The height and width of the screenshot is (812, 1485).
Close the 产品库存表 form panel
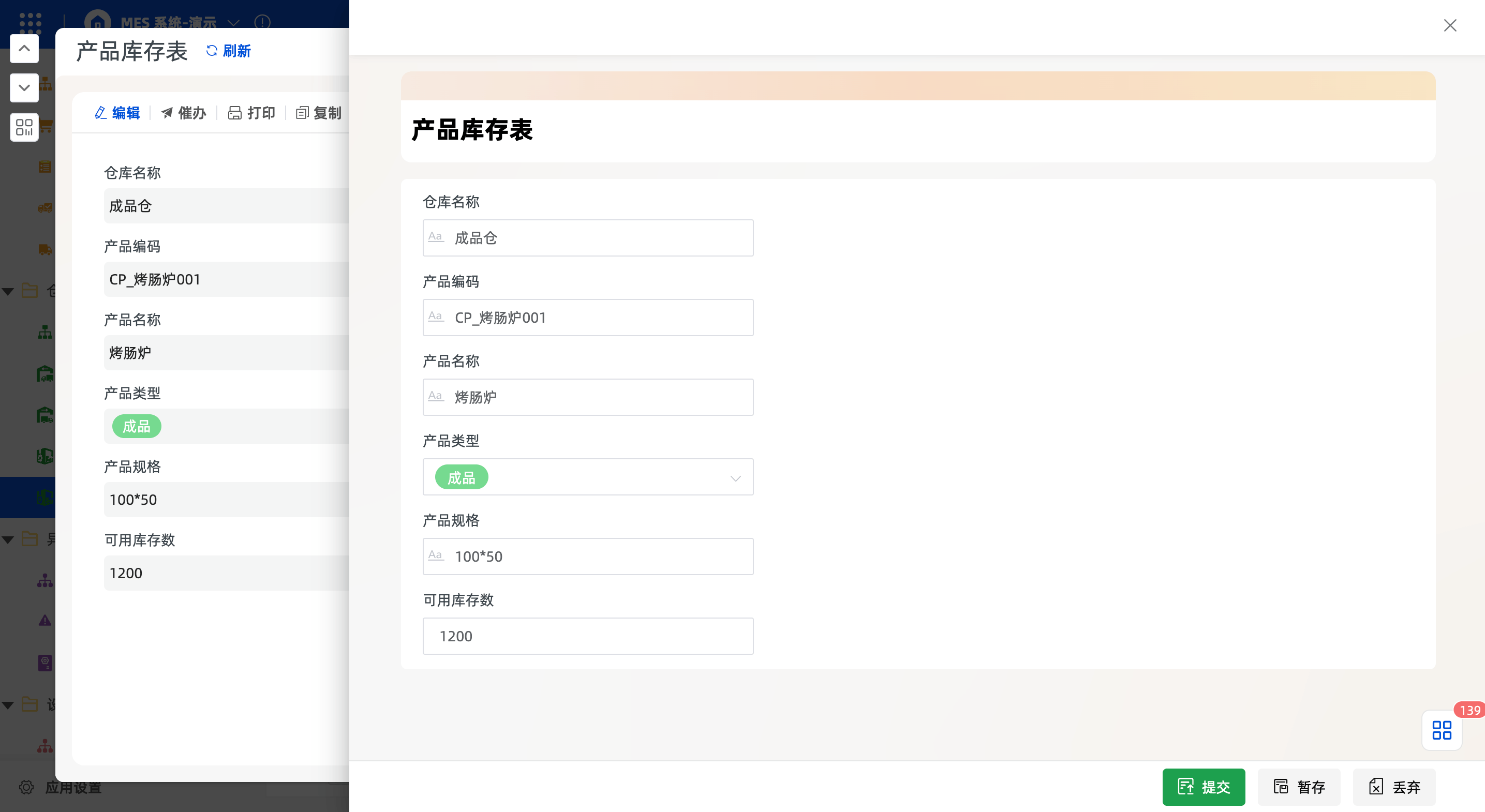click(x=1450, y=25)
